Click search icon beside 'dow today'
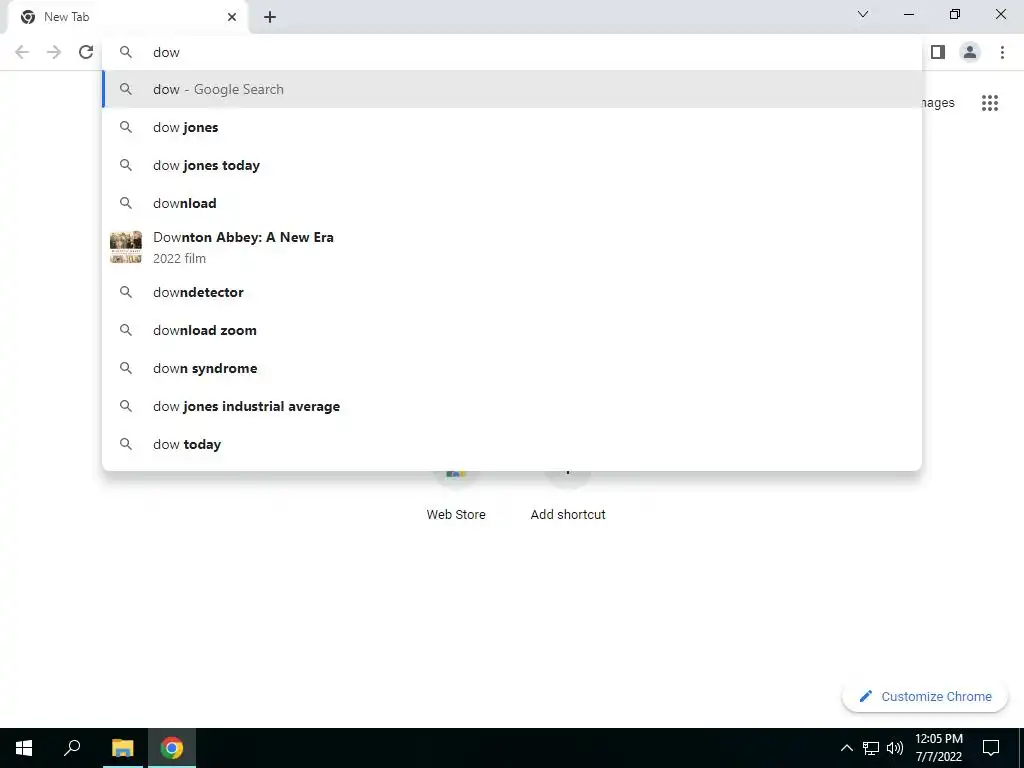This screenshot has height=768, width=1024. click(x=125, y=444)
